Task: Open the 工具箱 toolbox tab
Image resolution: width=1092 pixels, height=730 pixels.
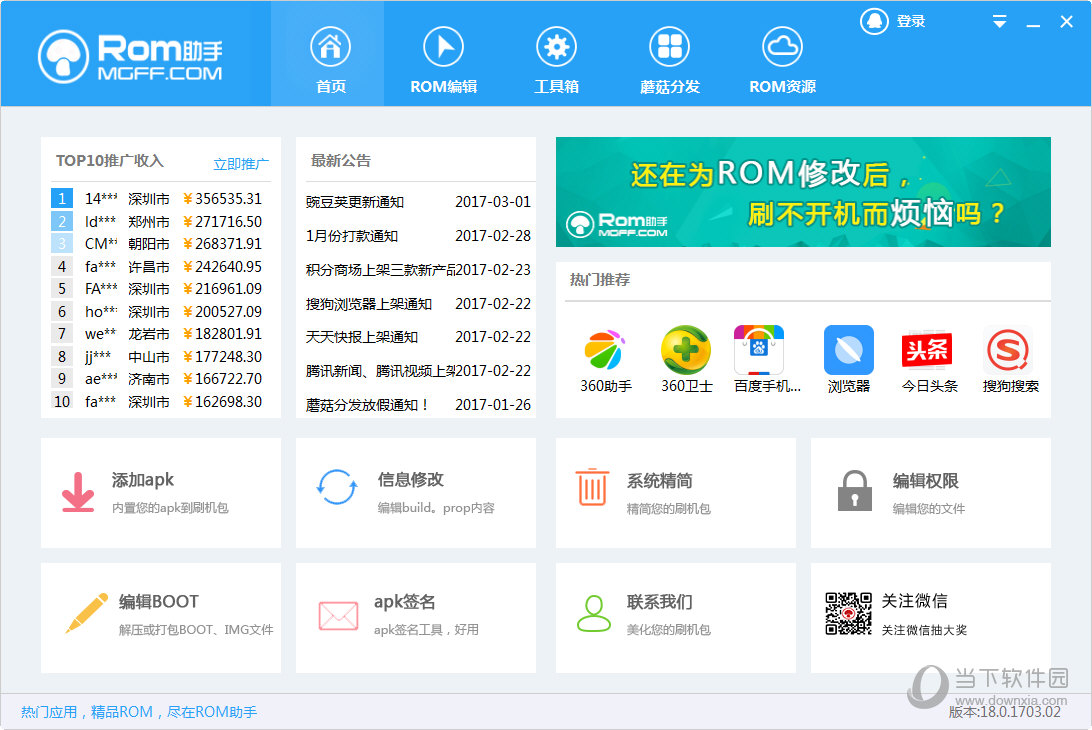Action: (x=556, y=61)
